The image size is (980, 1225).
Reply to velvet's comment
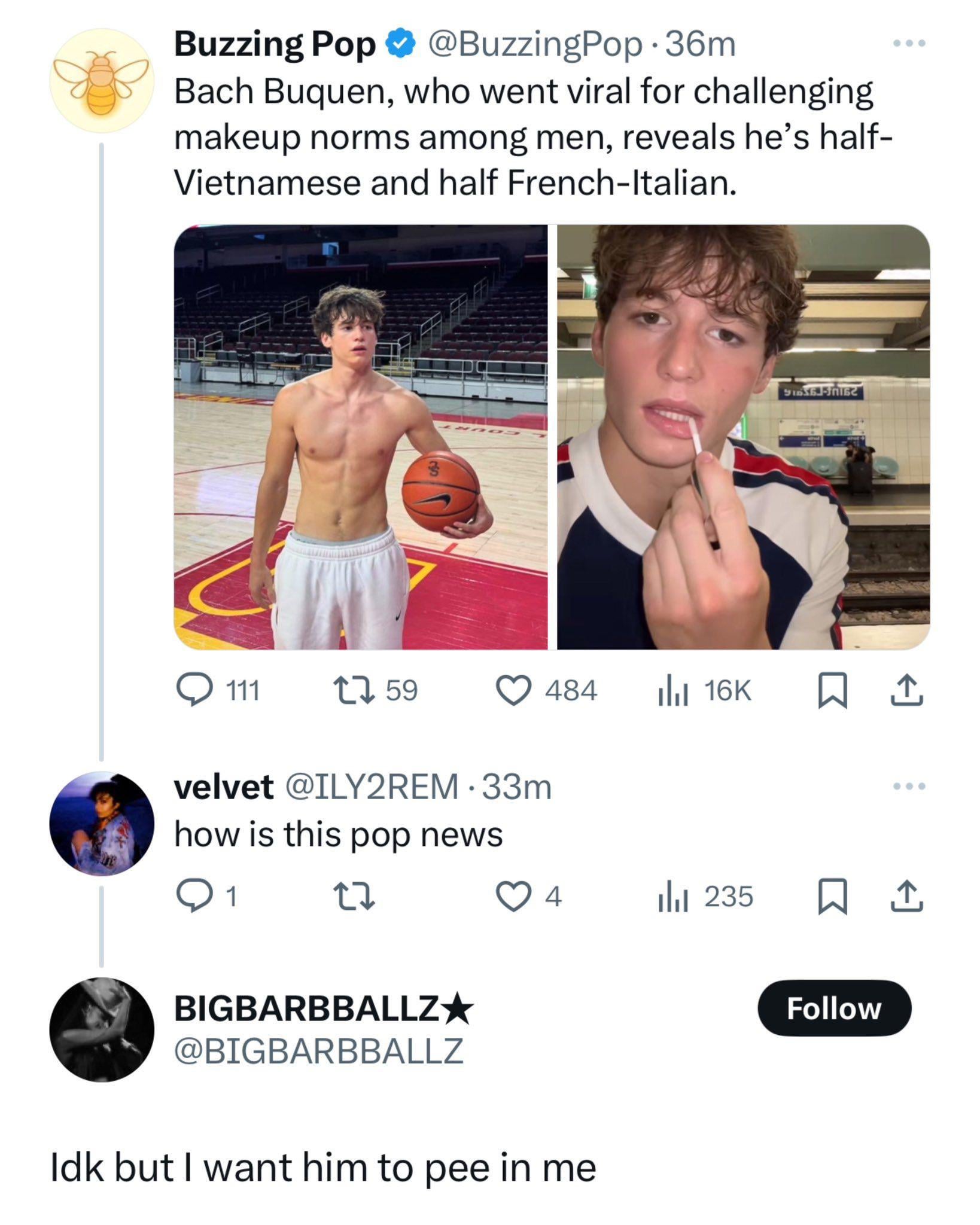(x=193, y=896)
